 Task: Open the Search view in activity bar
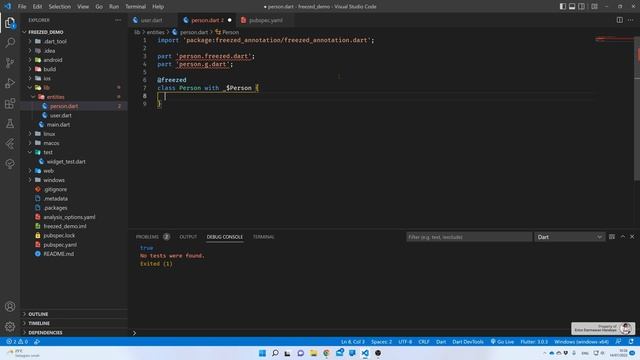pyautogui.click(x=10, y=42)
